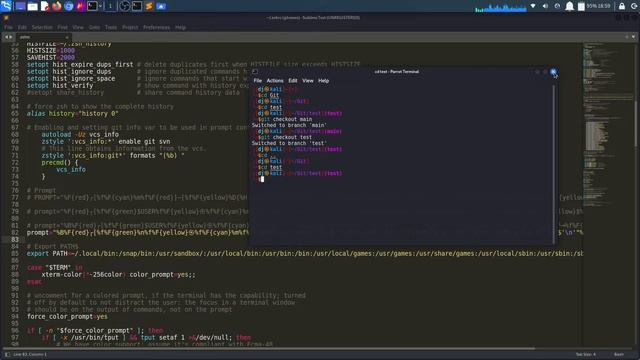Open Sublime Text Find menu

click(62, 27)
